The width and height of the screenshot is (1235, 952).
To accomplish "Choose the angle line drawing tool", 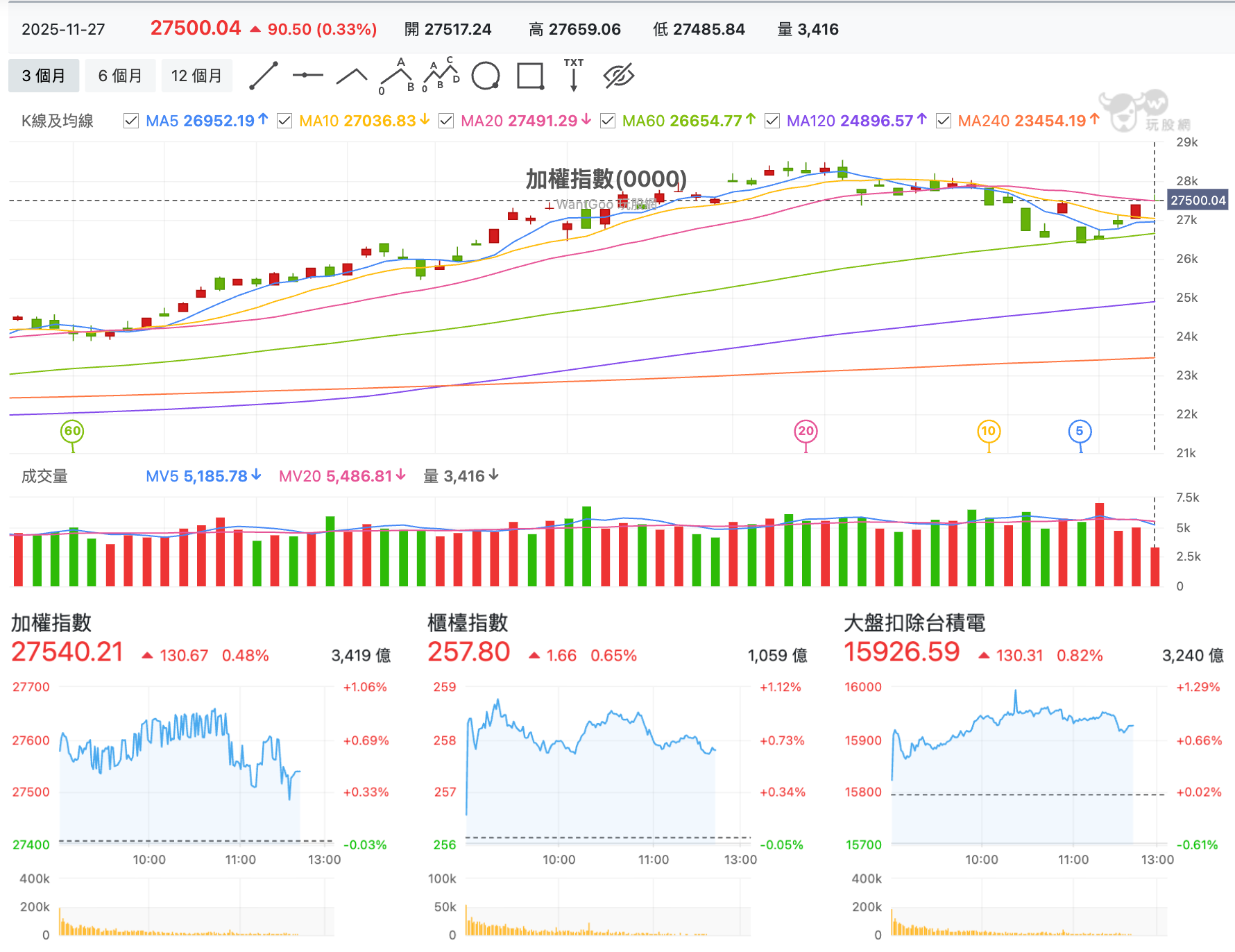I will click(x=352, y=76).
